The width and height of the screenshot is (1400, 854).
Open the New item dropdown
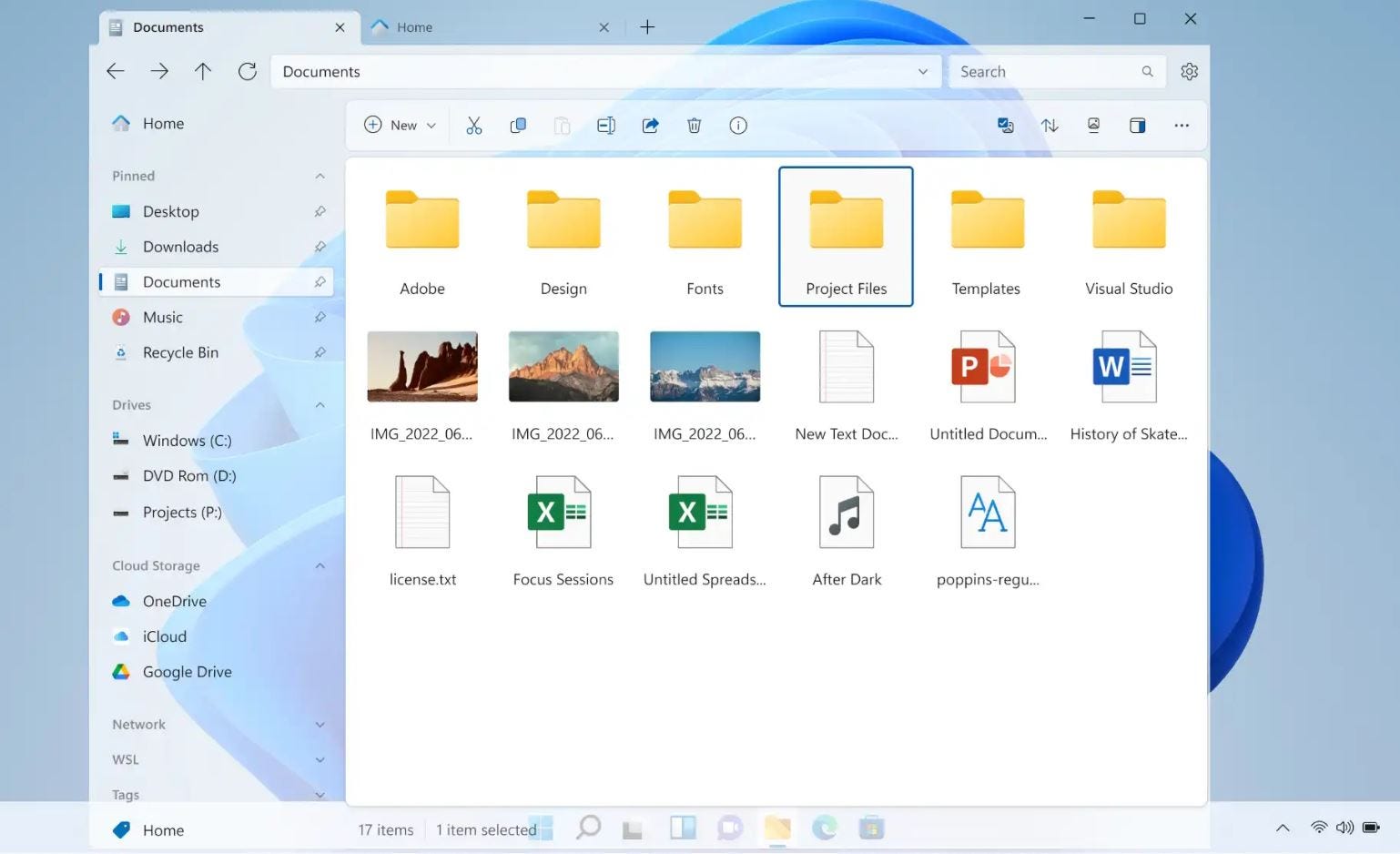(401, 126)
